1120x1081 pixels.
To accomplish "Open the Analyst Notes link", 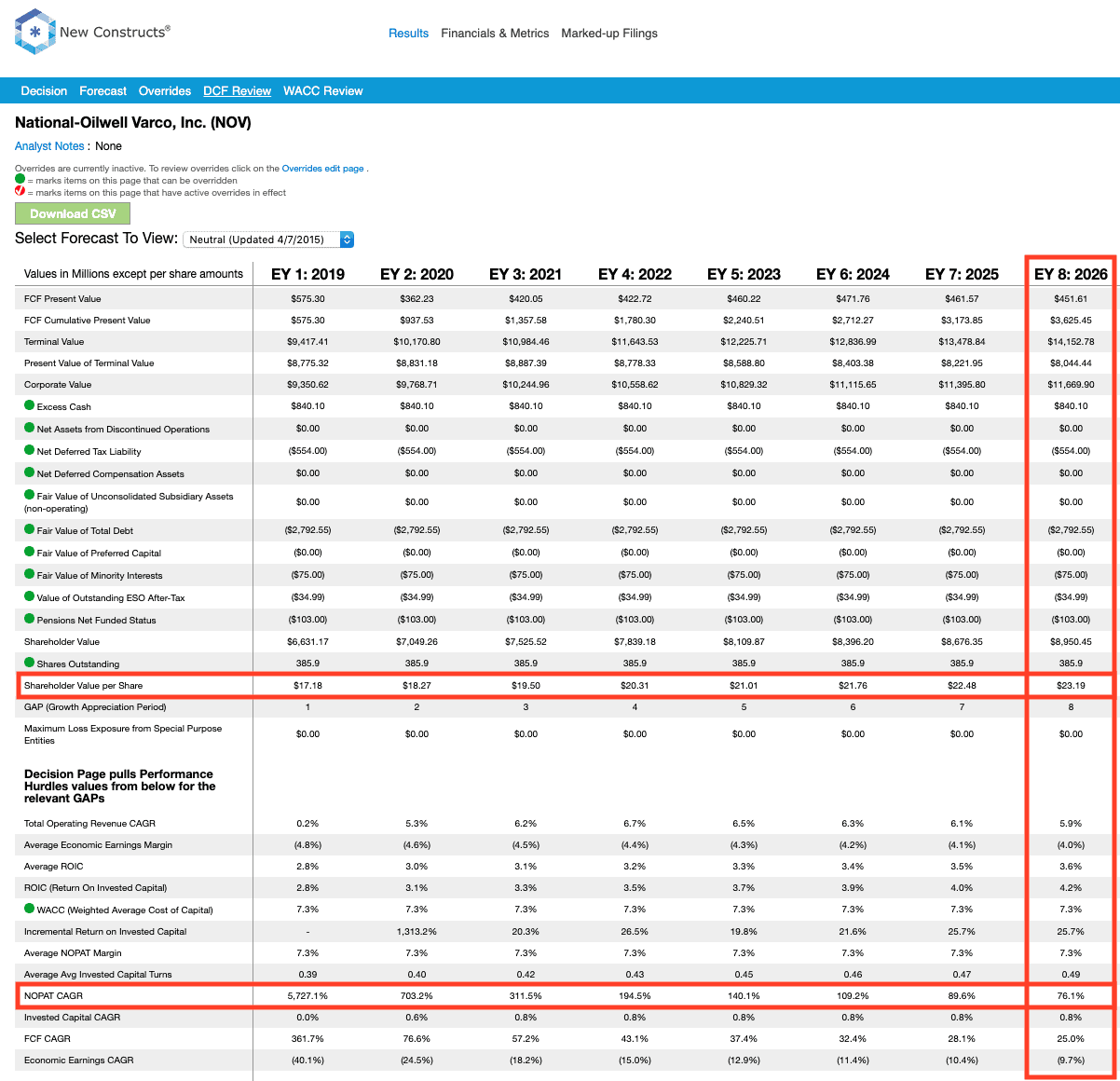I will click(x=49, y=146).
